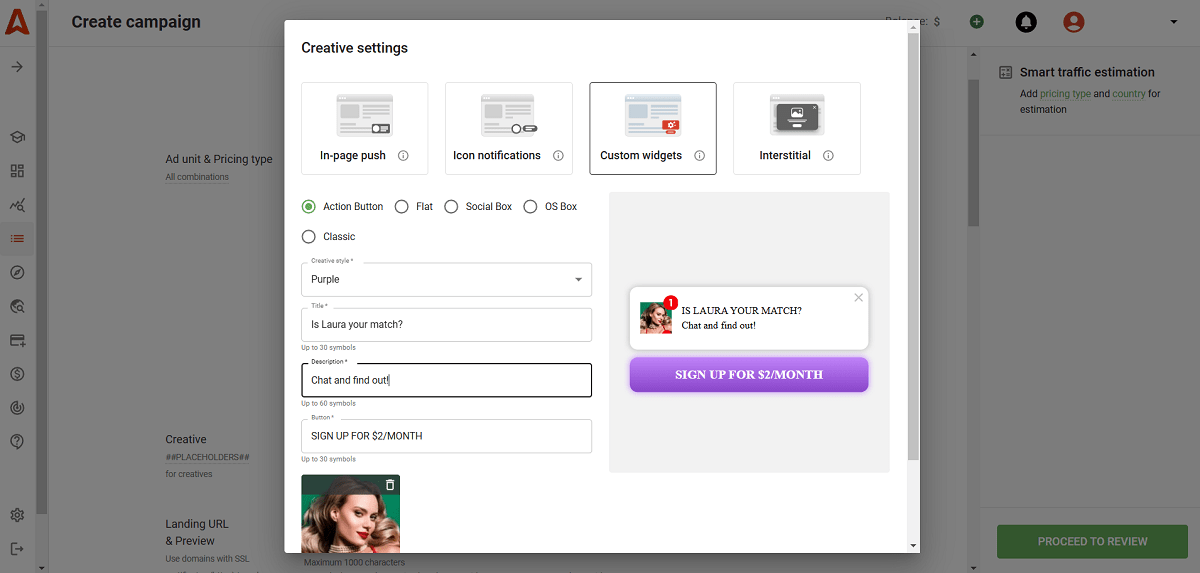The width and height of the screenshot is (1200, 573).
Task: Select the Action Button radio option
Action: point(308,207)
